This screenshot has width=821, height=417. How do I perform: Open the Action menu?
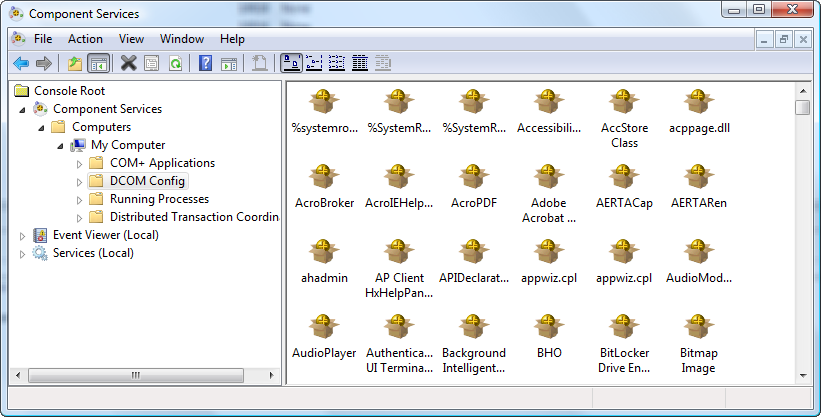click(x=85, y=39)
